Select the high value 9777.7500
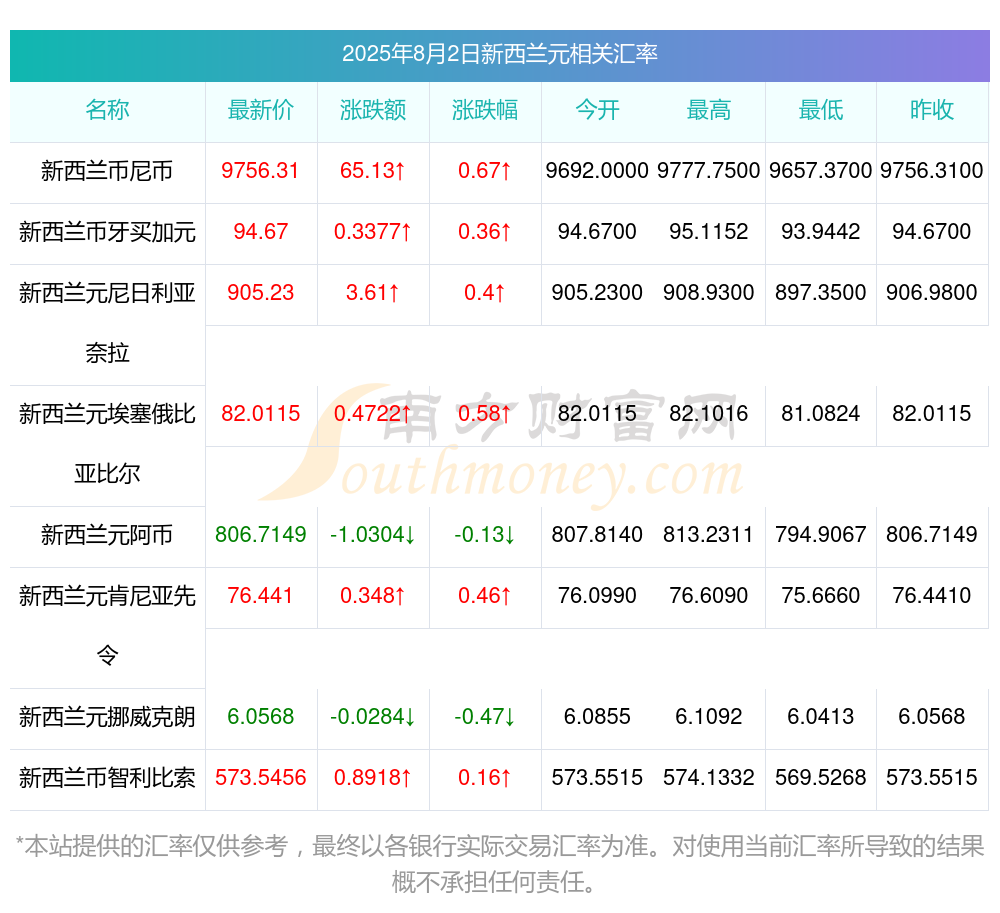 pyautogui.click(x=709, y=171)
